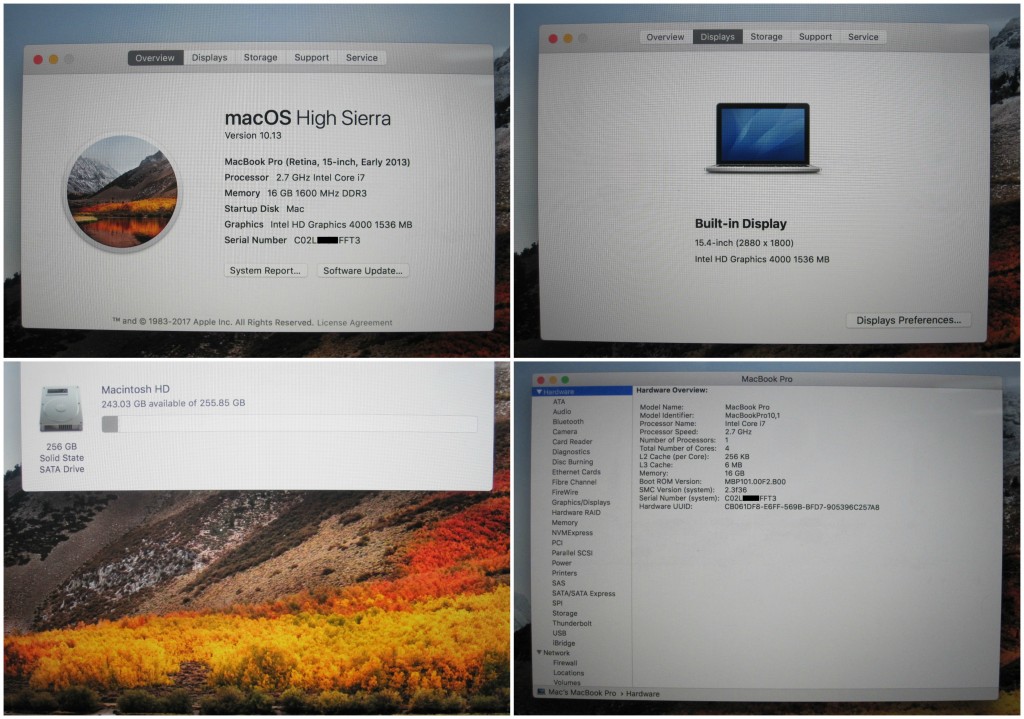Select USB in the Hardware list

560,633
